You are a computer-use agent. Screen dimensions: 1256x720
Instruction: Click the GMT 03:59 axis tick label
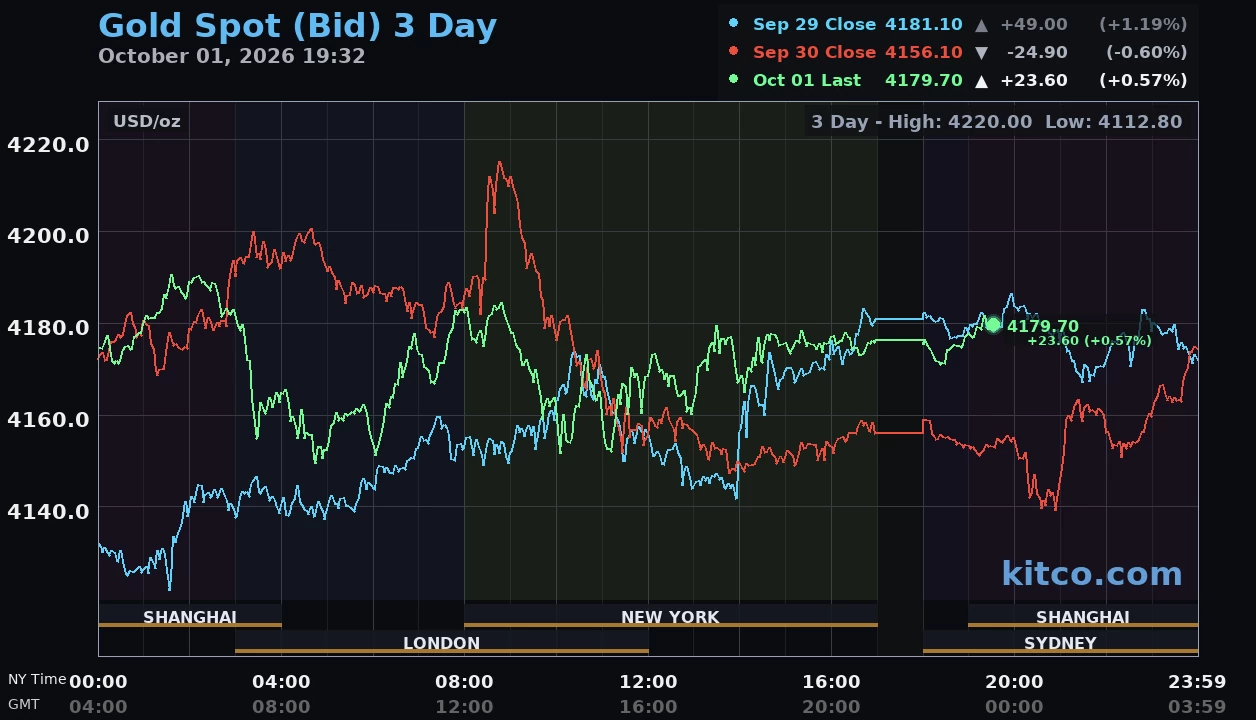point(1197,707)
